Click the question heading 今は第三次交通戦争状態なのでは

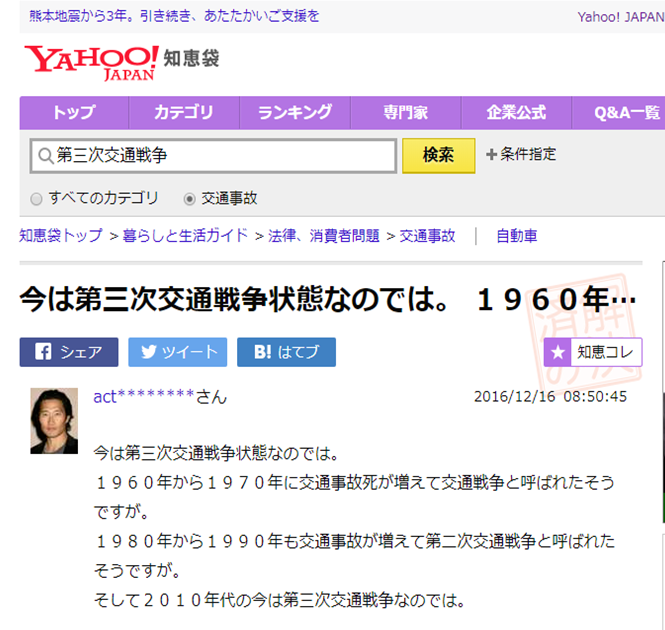tap(327, 300)
